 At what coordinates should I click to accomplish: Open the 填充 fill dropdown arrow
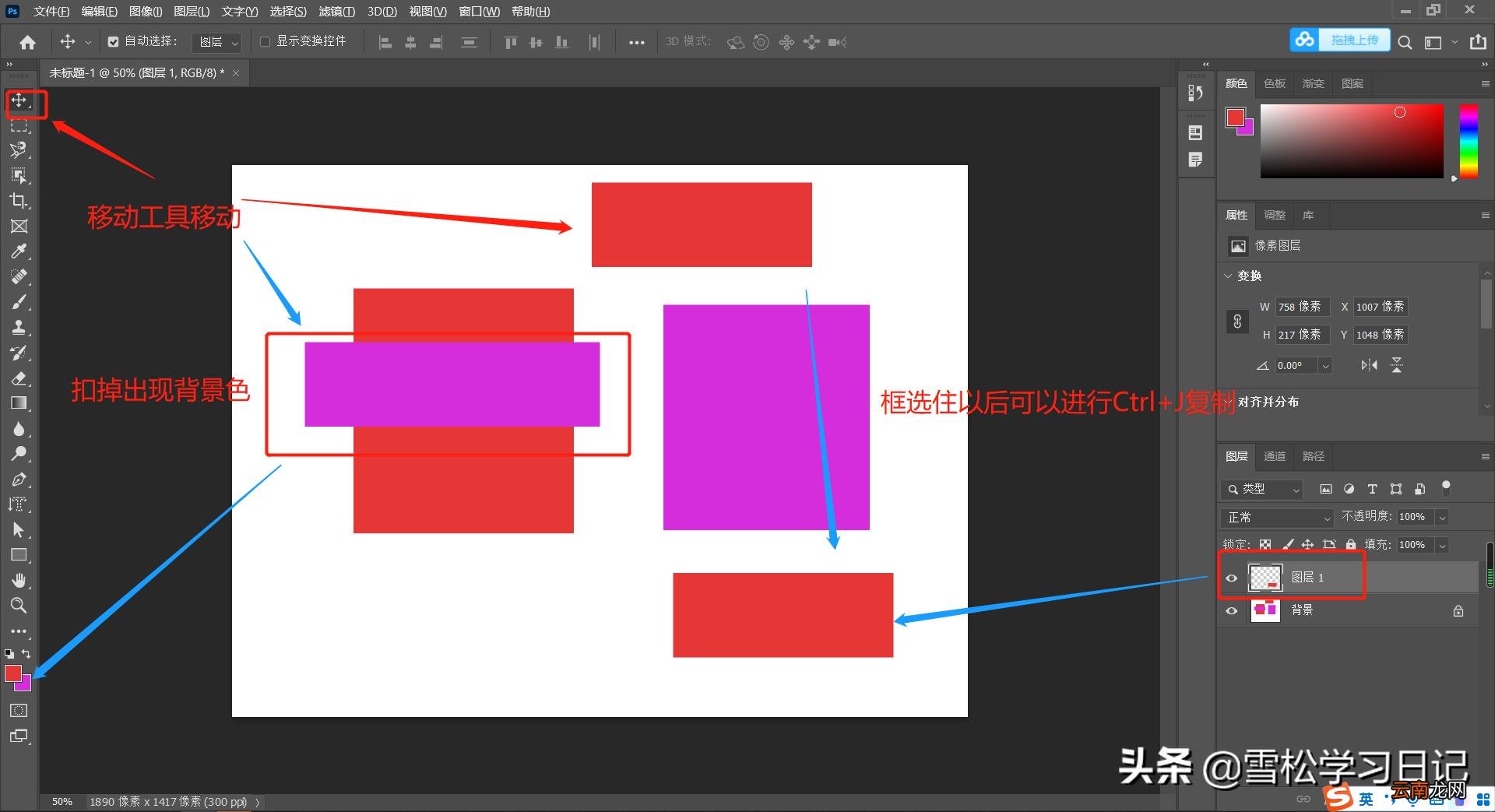[x=1442, y=545]
